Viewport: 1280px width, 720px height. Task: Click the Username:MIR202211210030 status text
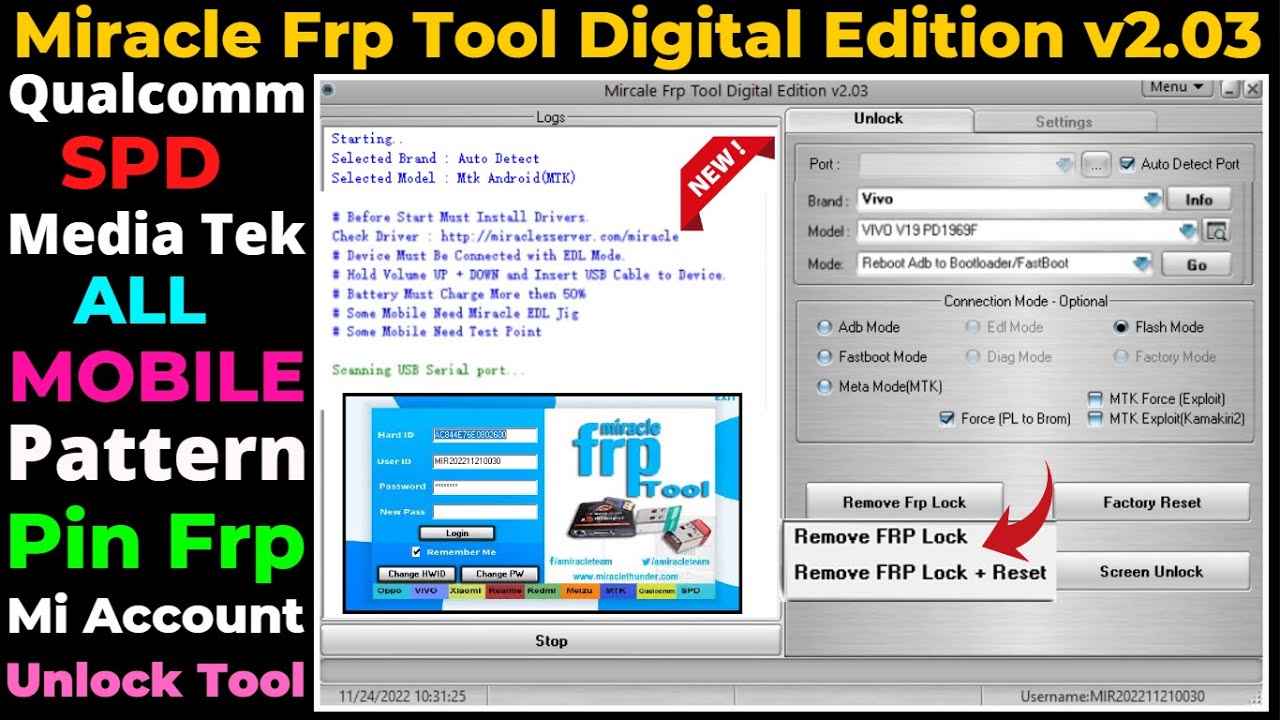1112,696
